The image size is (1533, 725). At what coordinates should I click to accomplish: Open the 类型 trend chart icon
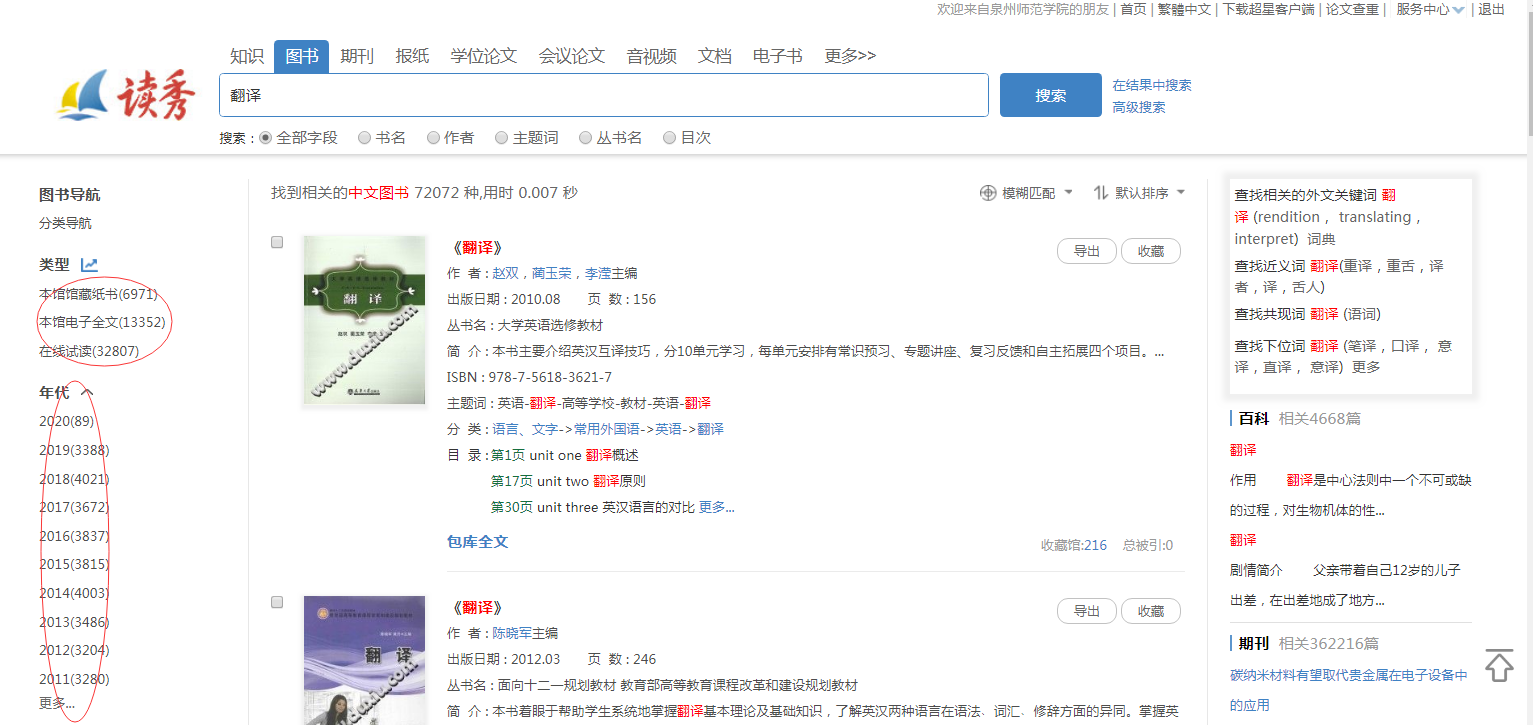coord(90,265)
